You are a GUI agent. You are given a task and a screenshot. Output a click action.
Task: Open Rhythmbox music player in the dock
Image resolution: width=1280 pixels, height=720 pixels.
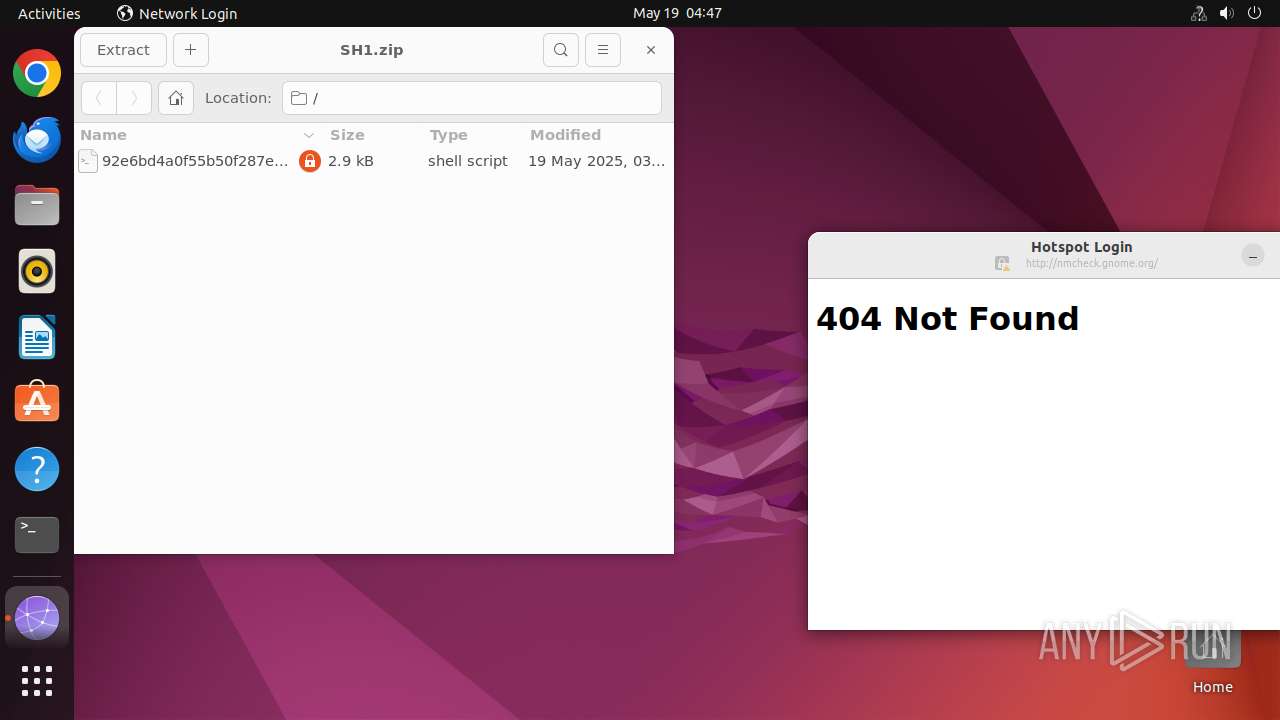[37, 271]
